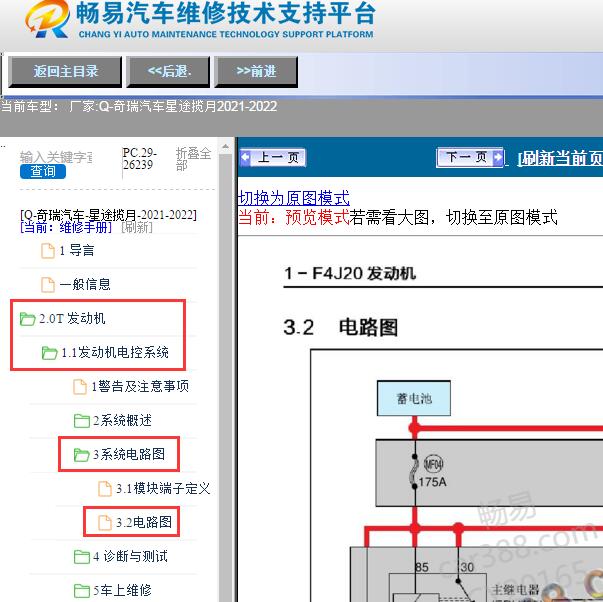The width and height of the screenshot is (603, 602).
Task: Open the page icon beside 1 导言
Action: 48,251
